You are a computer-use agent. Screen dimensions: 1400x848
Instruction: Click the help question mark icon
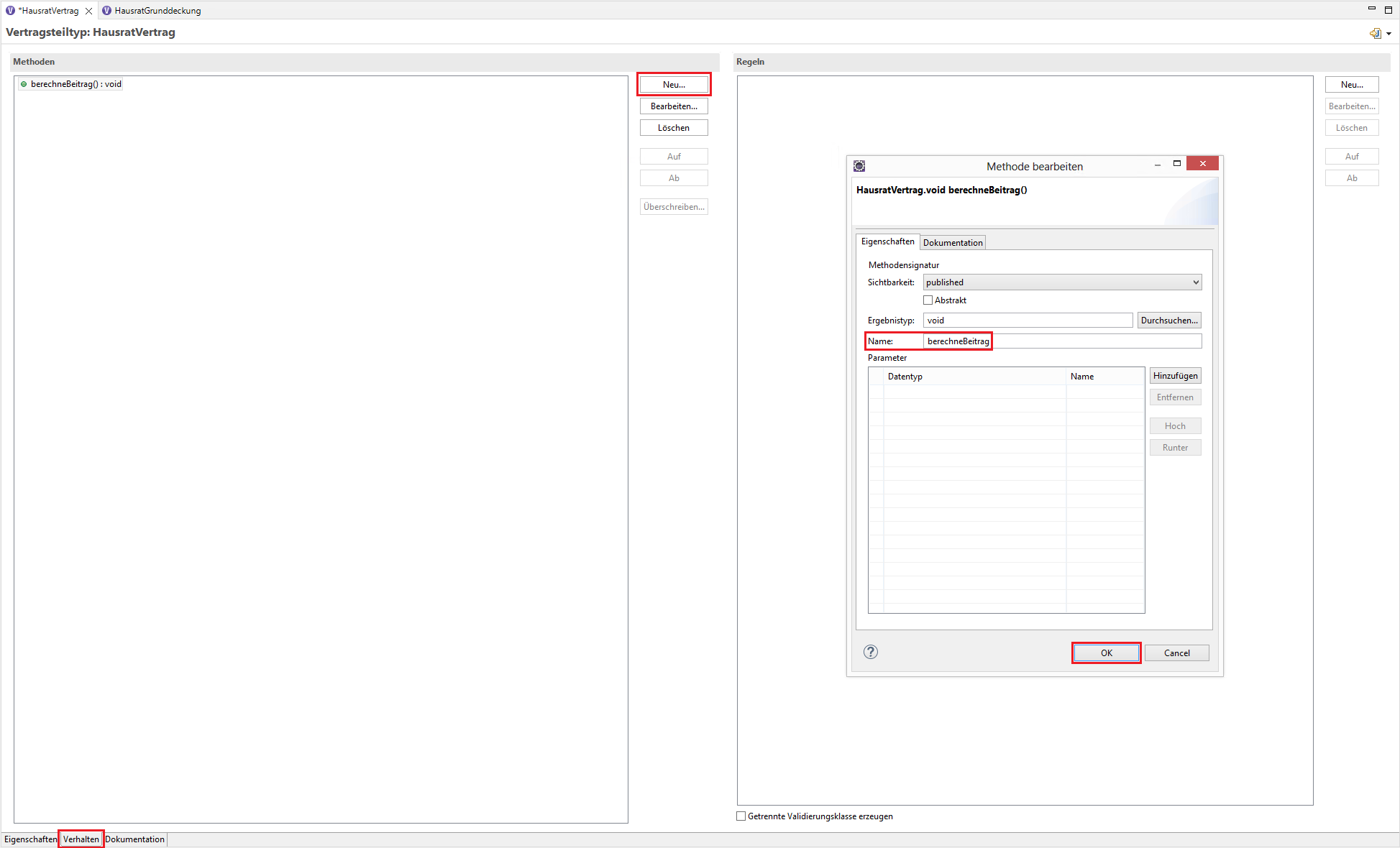pos(870,652)
